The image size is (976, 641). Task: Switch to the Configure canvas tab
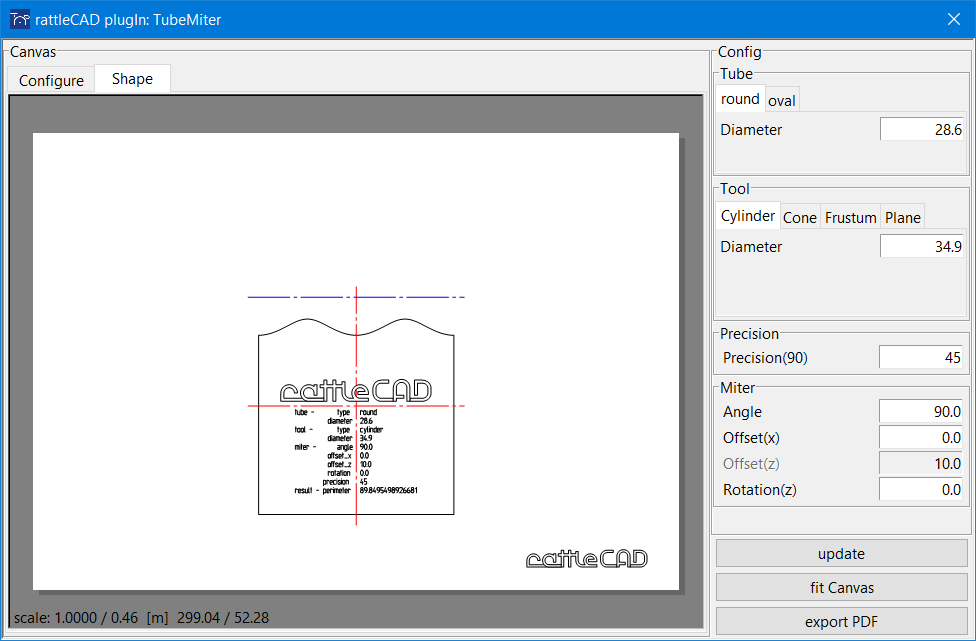[51, 80]
